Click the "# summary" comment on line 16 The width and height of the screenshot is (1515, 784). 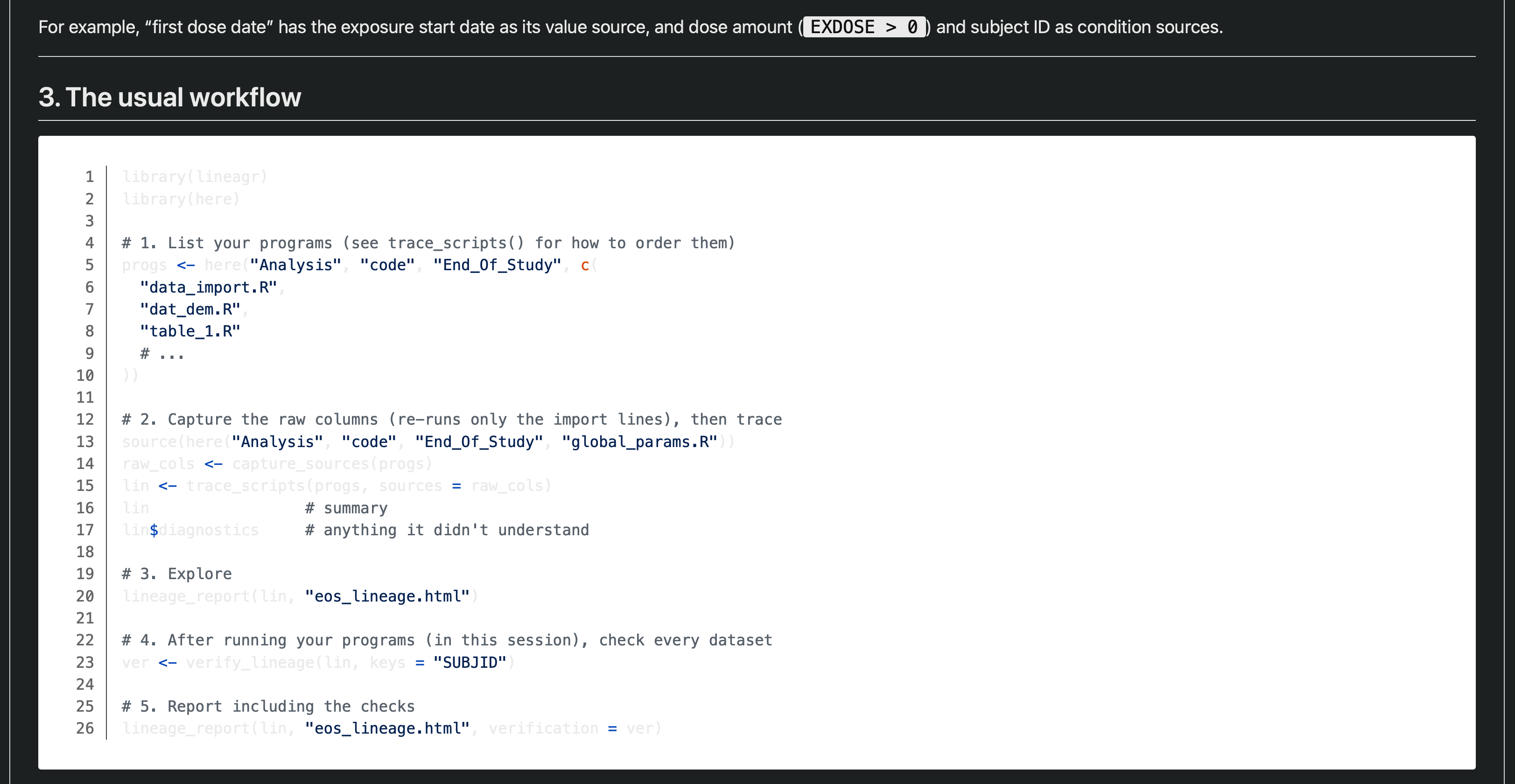point(346,508)
